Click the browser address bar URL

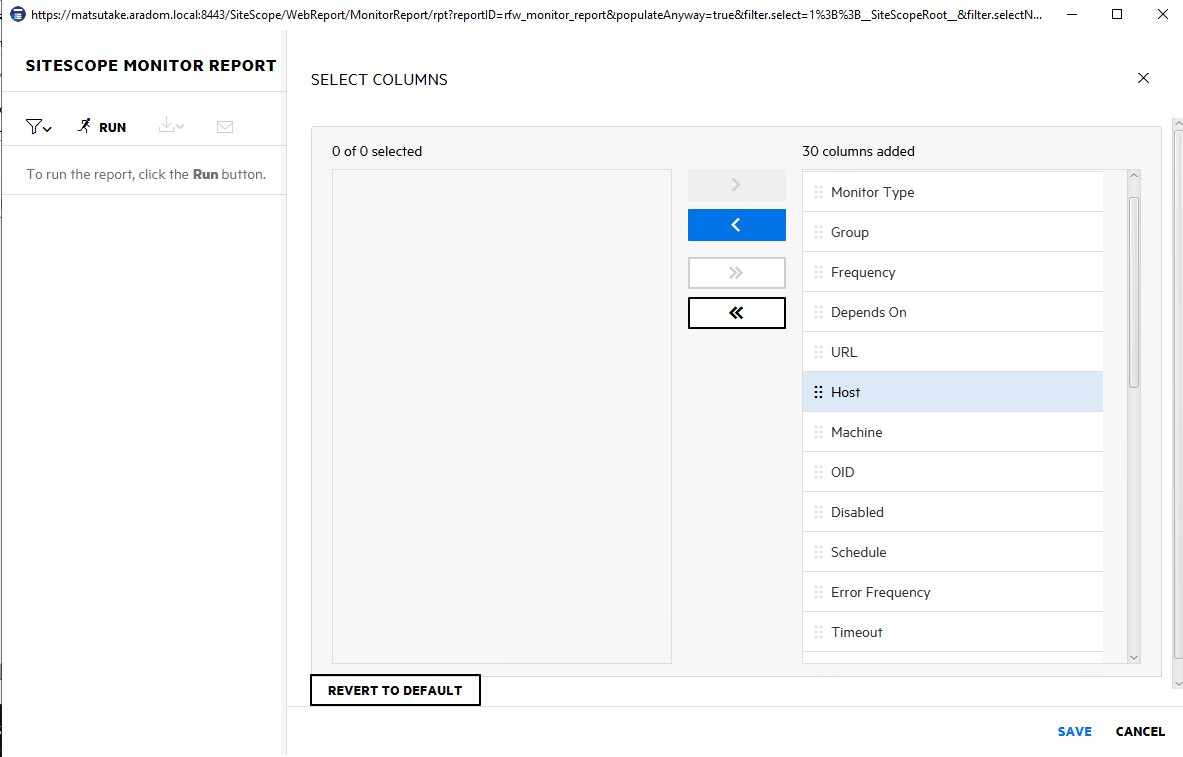[536, 14]
